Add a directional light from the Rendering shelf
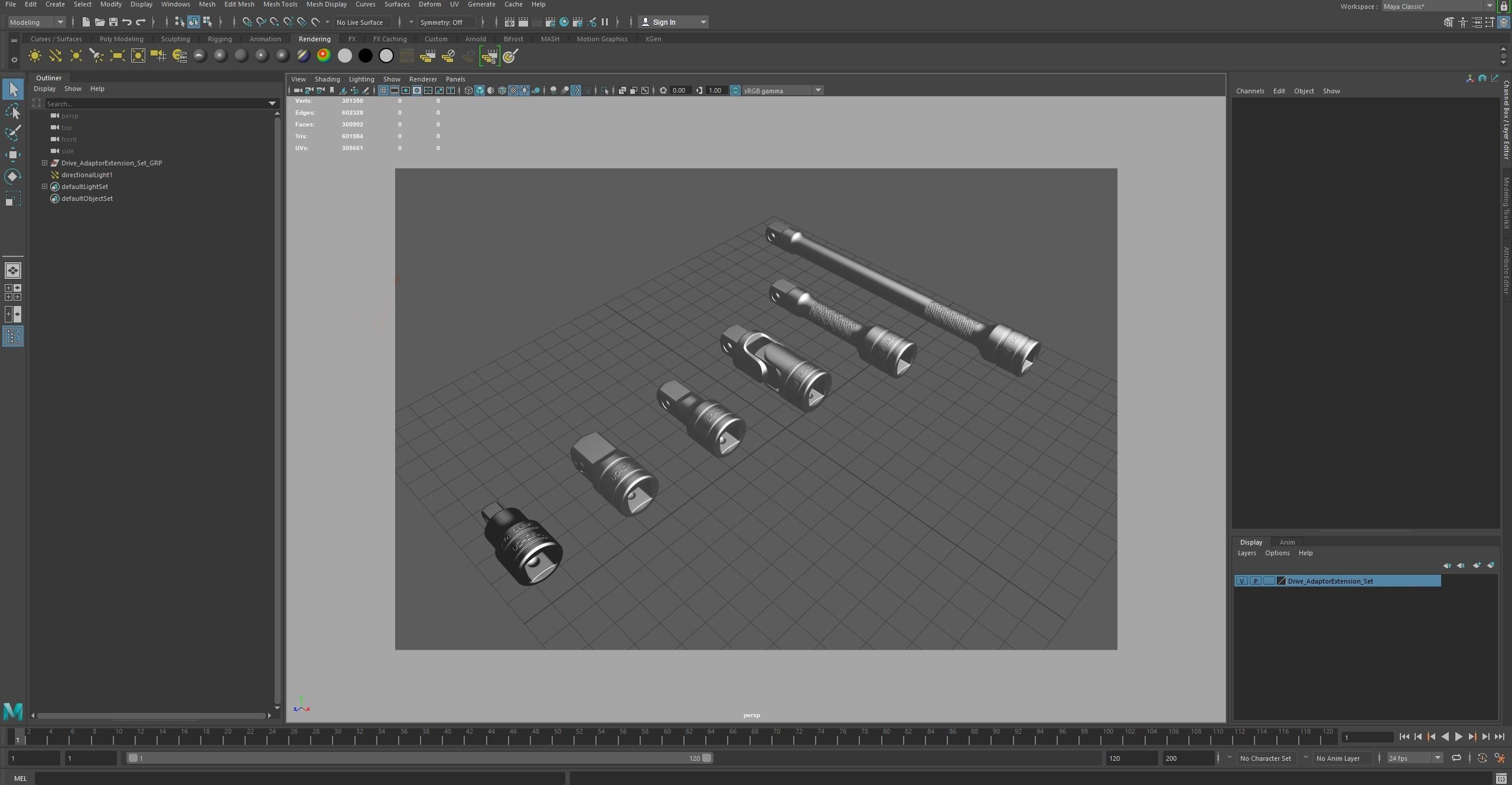Screen dimensions: 1512x785 [56, 56]
